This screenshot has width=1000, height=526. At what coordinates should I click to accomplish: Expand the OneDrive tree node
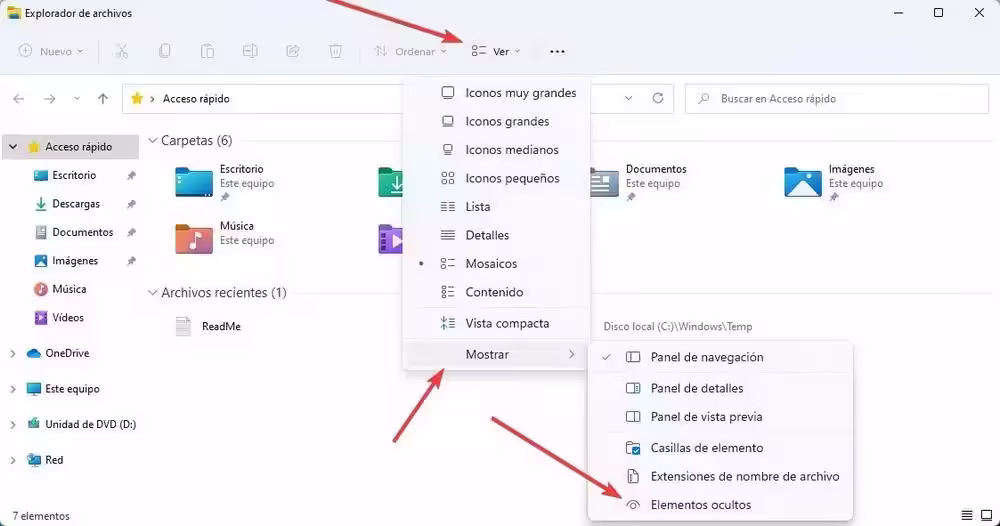(12, 353)
